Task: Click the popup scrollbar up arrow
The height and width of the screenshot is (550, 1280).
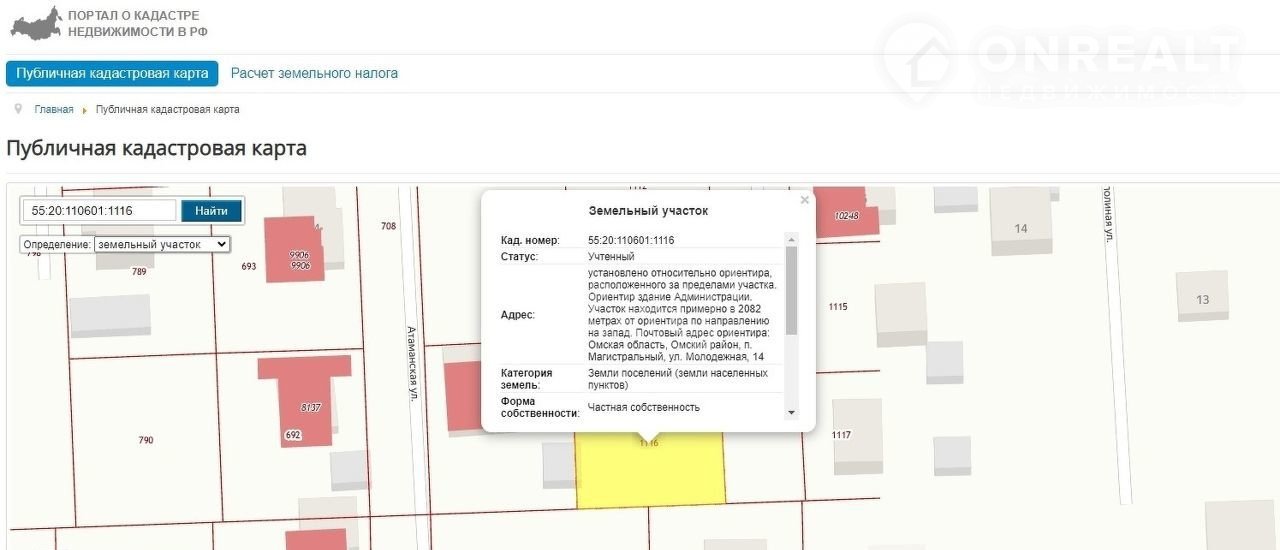Action: point(792,240)
